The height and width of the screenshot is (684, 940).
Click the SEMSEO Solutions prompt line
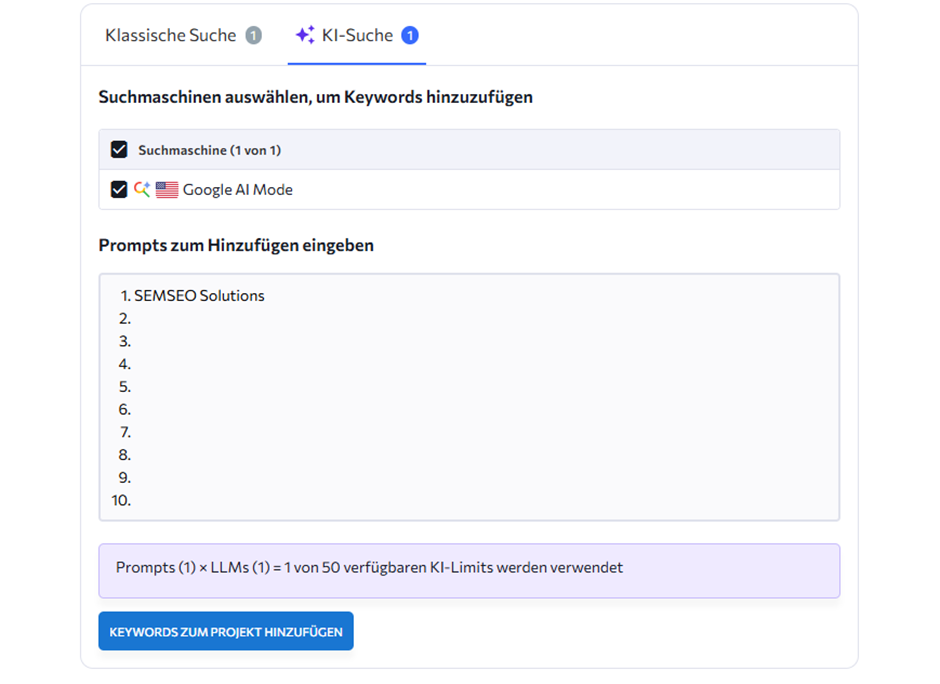point(199,296)
